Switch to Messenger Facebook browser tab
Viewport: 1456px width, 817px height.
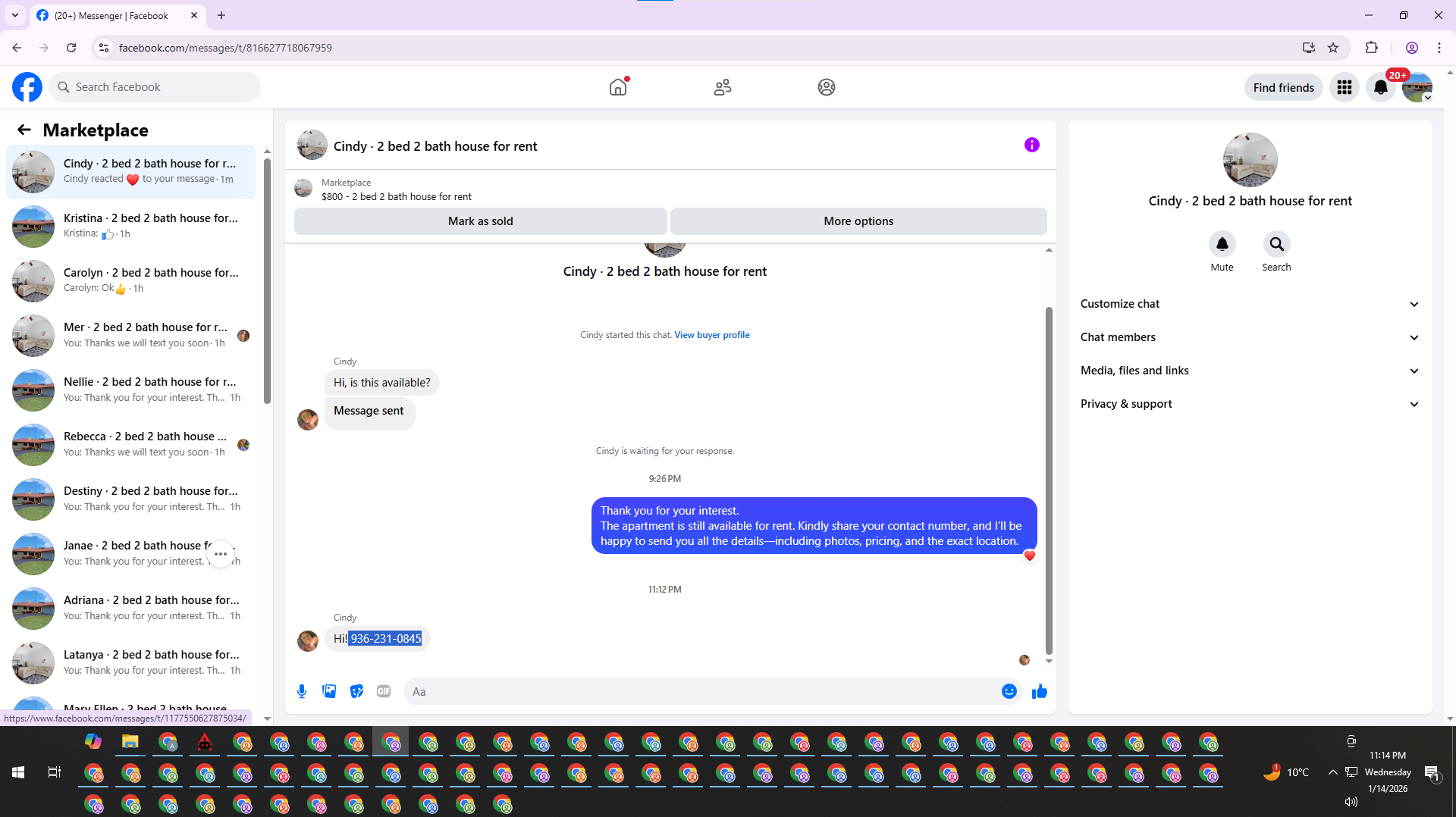click(111, 15)
